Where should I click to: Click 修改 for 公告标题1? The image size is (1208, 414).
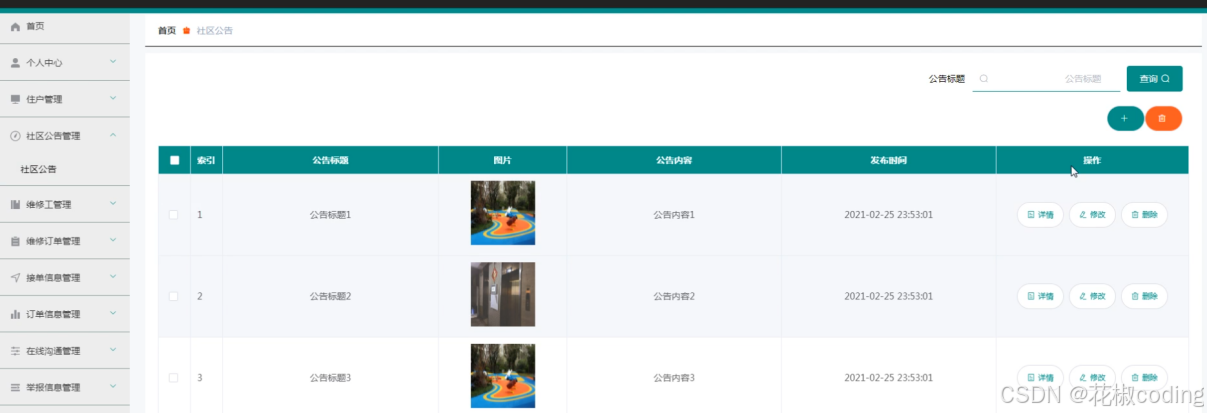[1092, 214]
